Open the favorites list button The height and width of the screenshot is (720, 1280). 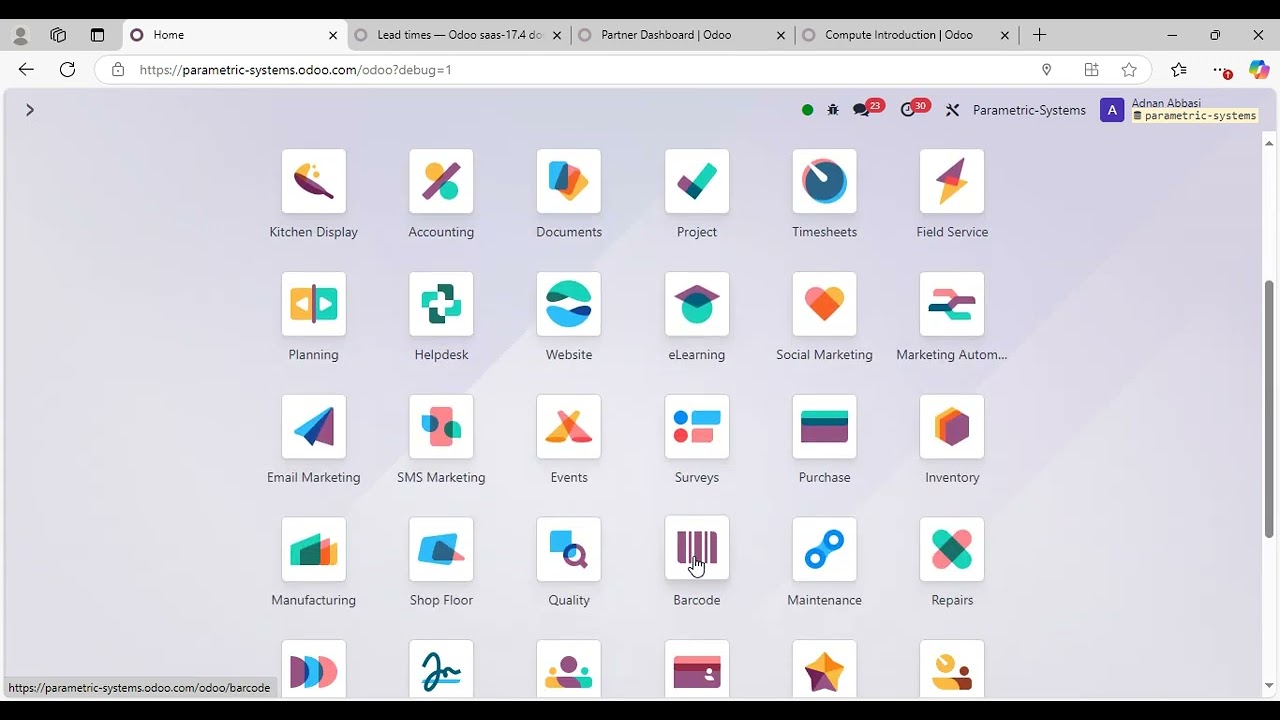pyautogui.click(x=1179, y=70)
